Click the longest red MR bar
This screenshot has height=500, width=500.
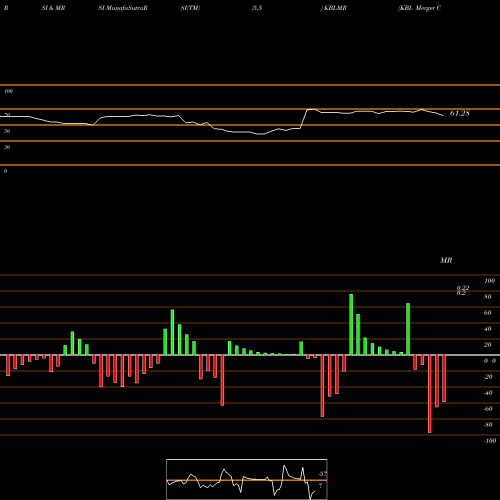(429, 394)
